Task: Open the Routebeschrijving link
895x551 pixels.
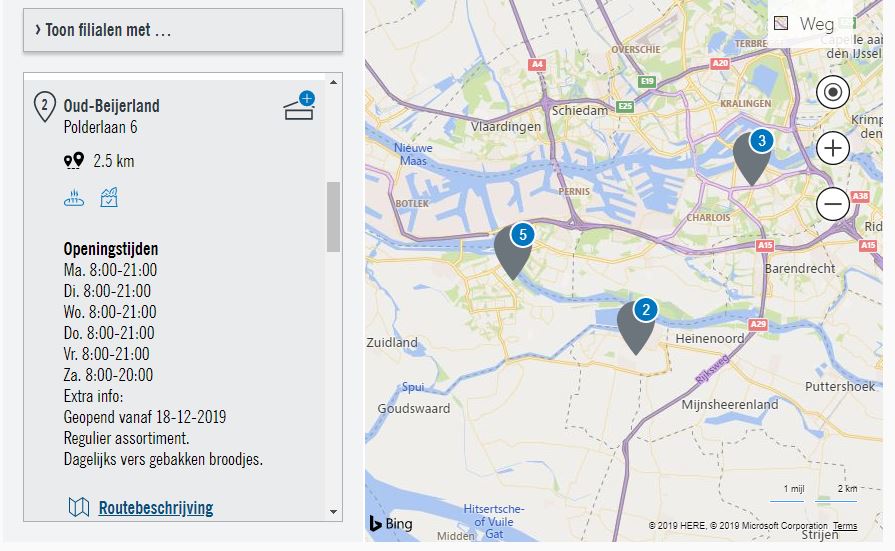Action: (x=156, y=508)
